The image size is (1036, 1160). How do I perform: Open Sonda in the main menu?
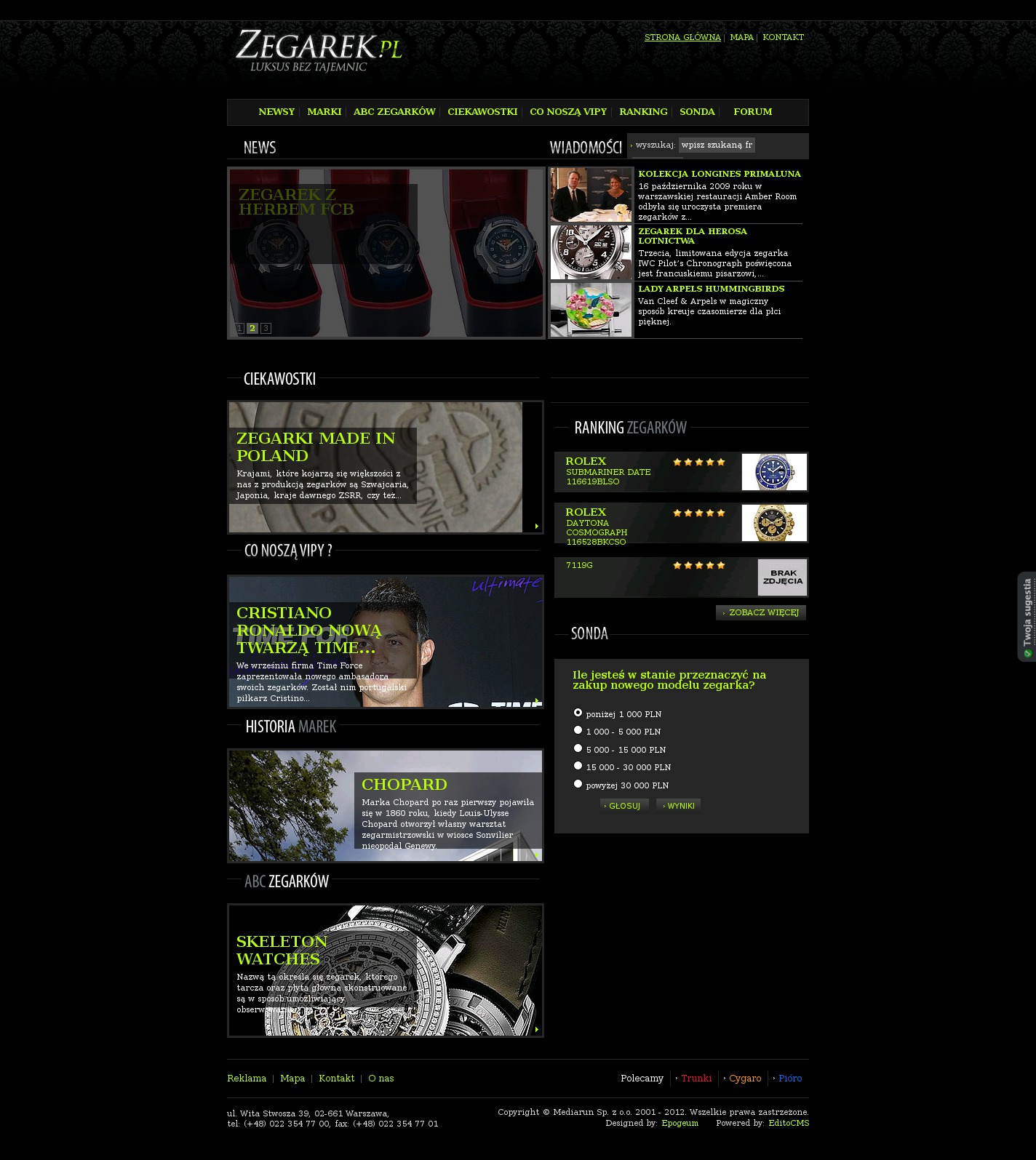(x=697, y=112)
